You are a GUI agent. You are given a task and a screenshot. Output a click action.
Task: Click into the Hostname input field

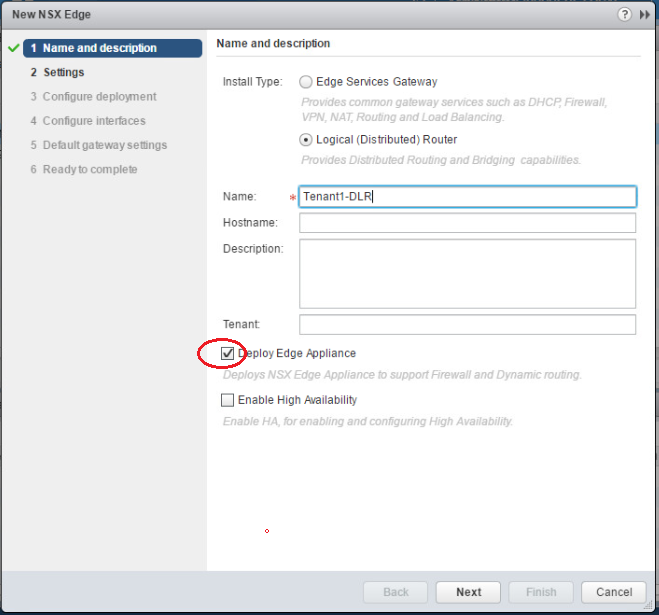pos(467,223)
